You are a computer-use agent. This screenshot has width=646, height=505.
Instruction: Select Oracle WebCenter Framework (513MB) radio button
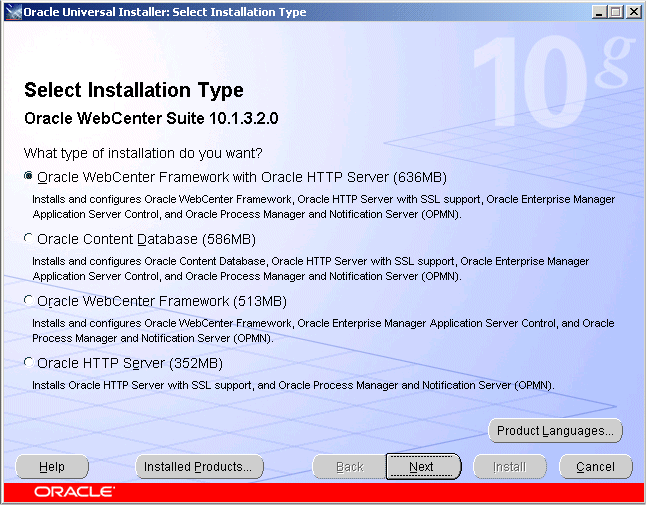pyautogui.click(x=28, y=300)
